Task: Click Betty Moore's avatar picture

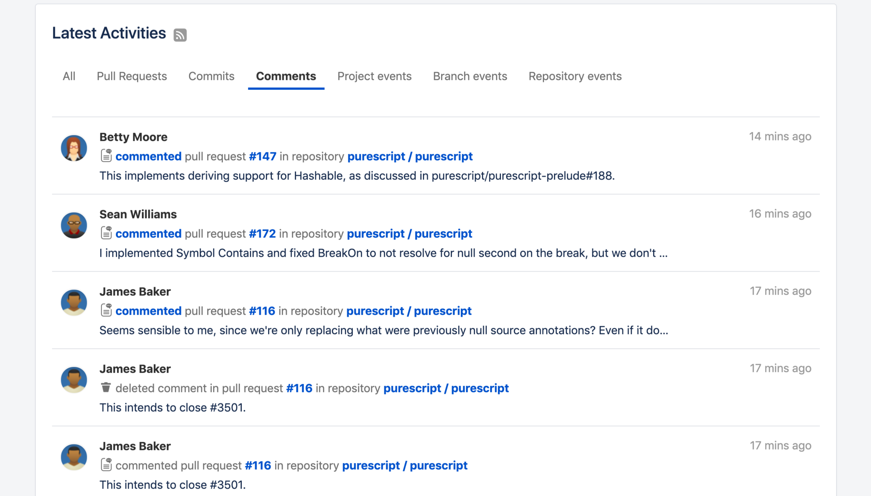Action: [x=74, y=148]
